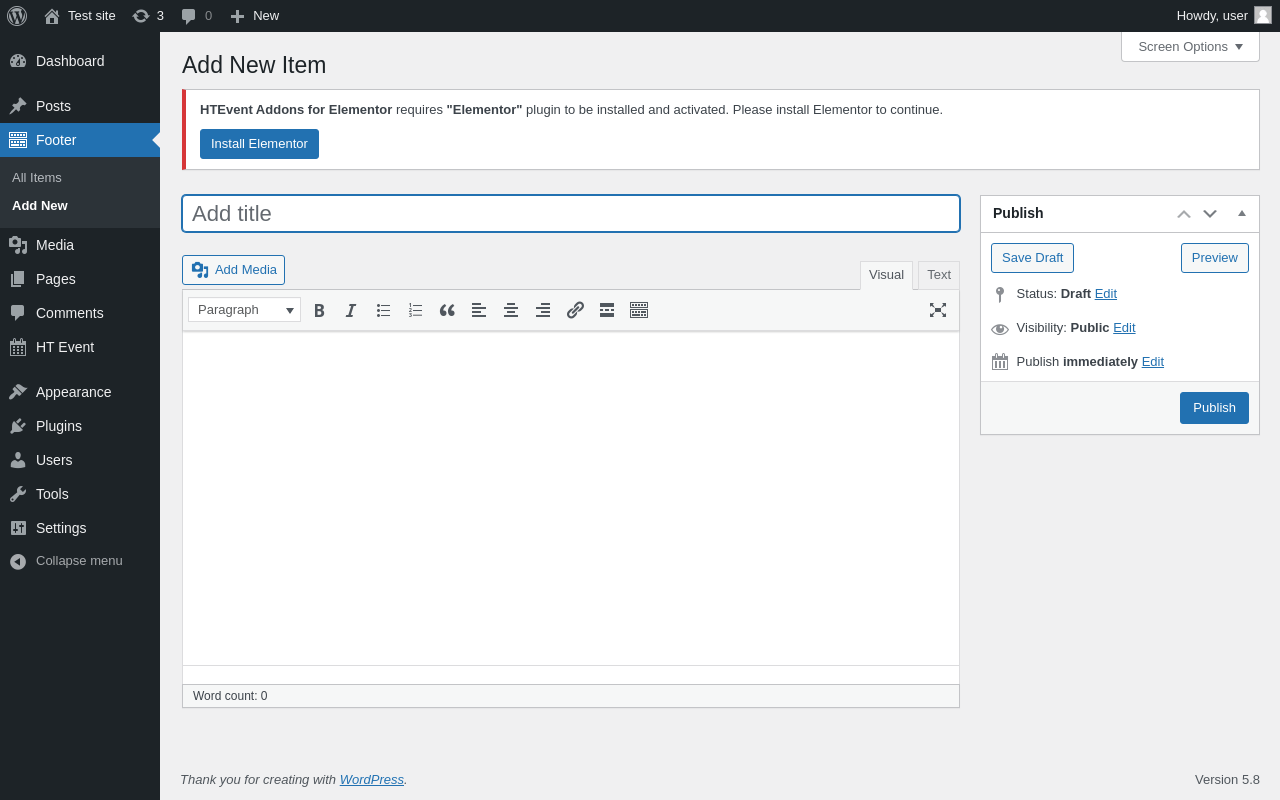
Task: Click the insert/edit link icon
Action: click(x=575, y=310)
